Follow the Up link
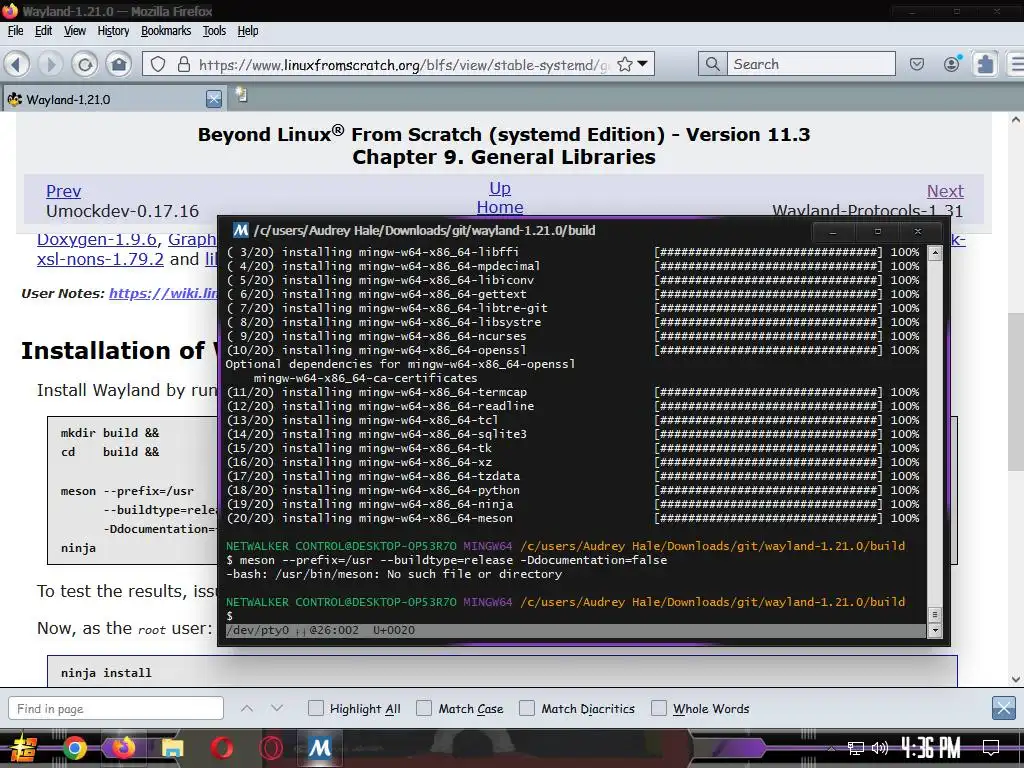Image resolution: width=1024 pixels, height=768 pixels. pyautogui.click(x=500, y=188)
